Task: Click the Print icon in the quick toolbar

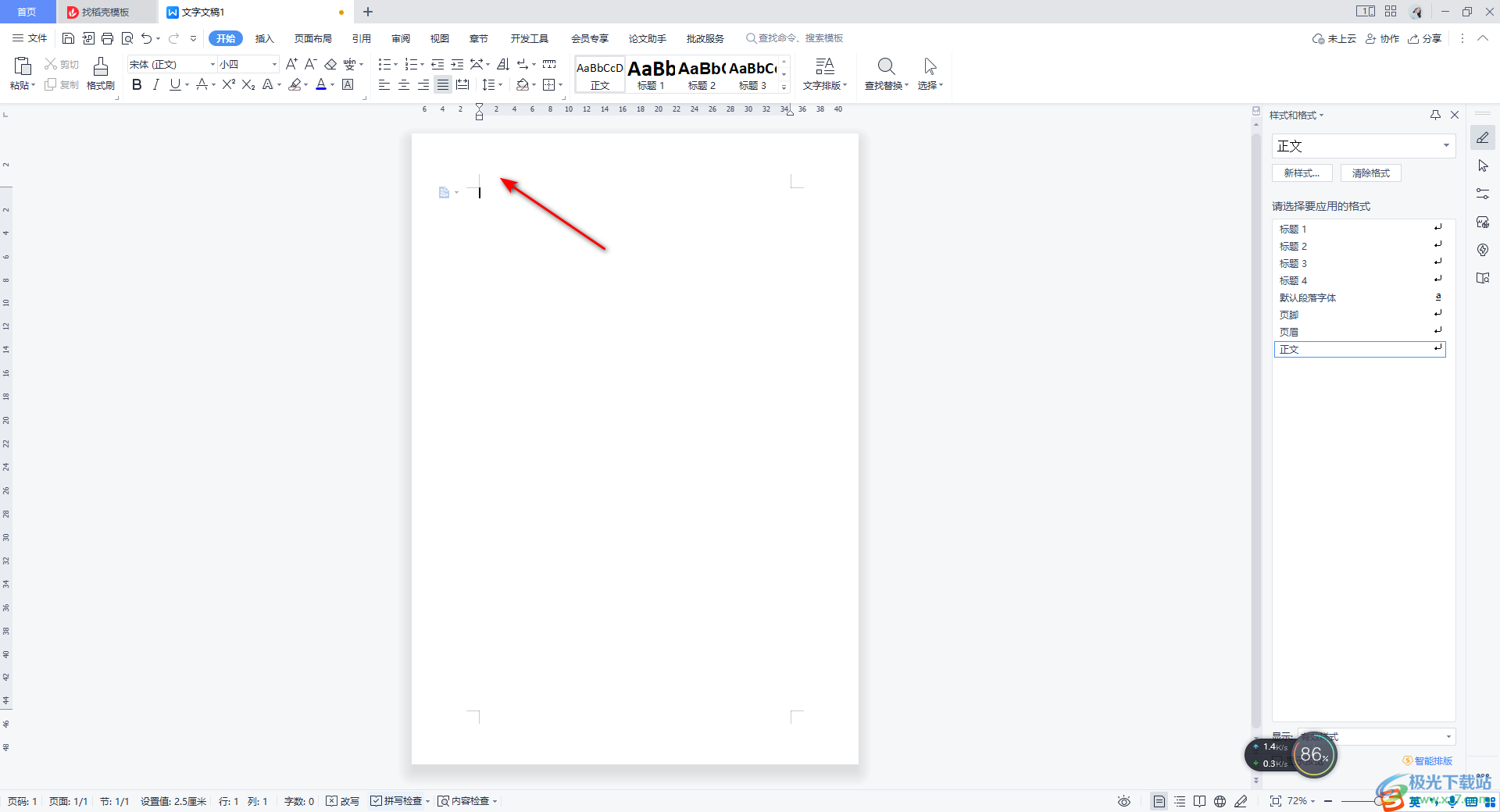Action: (108, 38)
